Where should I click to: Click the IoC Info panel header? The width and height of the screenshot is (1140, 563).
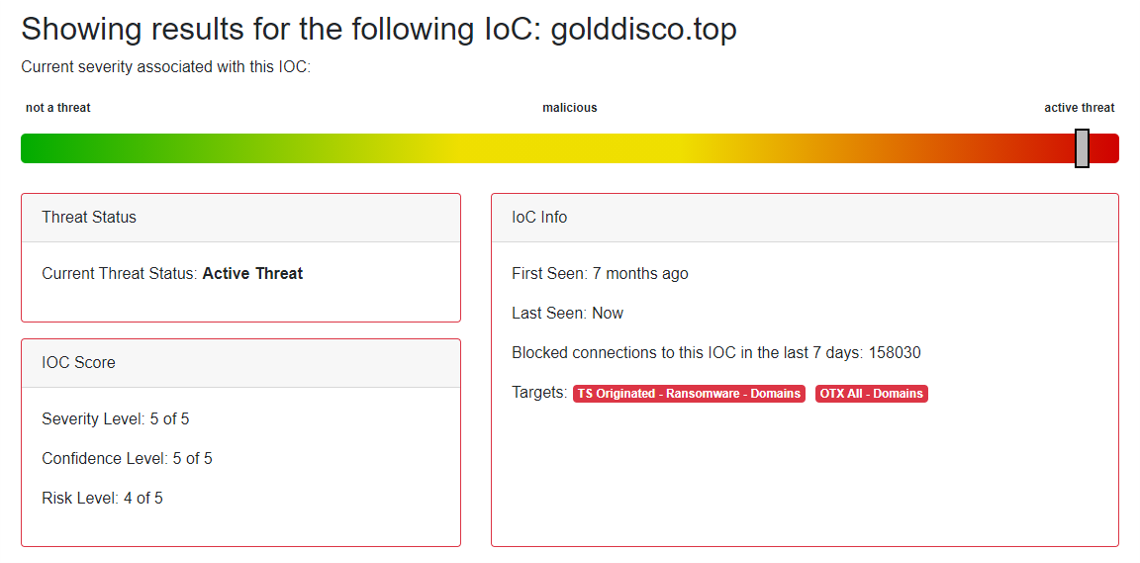click(x=539, y=217)
